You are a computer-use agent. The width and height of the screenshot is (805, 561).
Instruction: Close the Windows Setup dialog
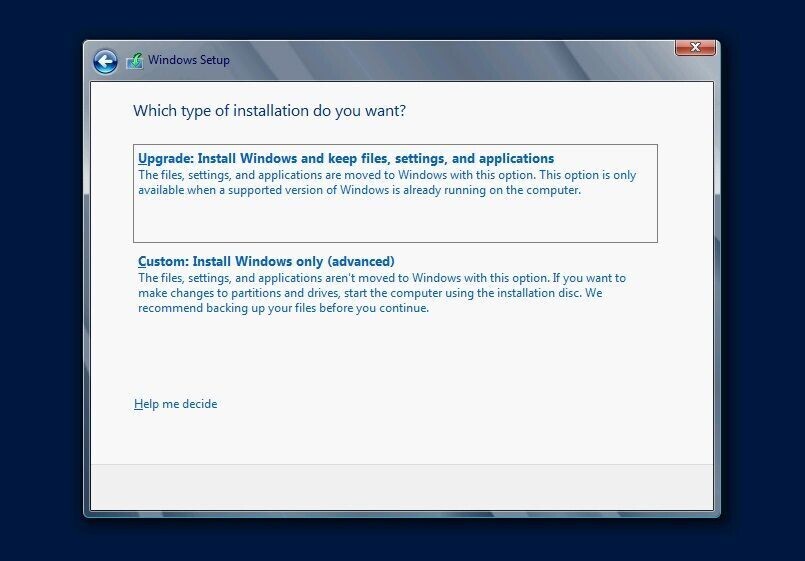click(695, 47)
